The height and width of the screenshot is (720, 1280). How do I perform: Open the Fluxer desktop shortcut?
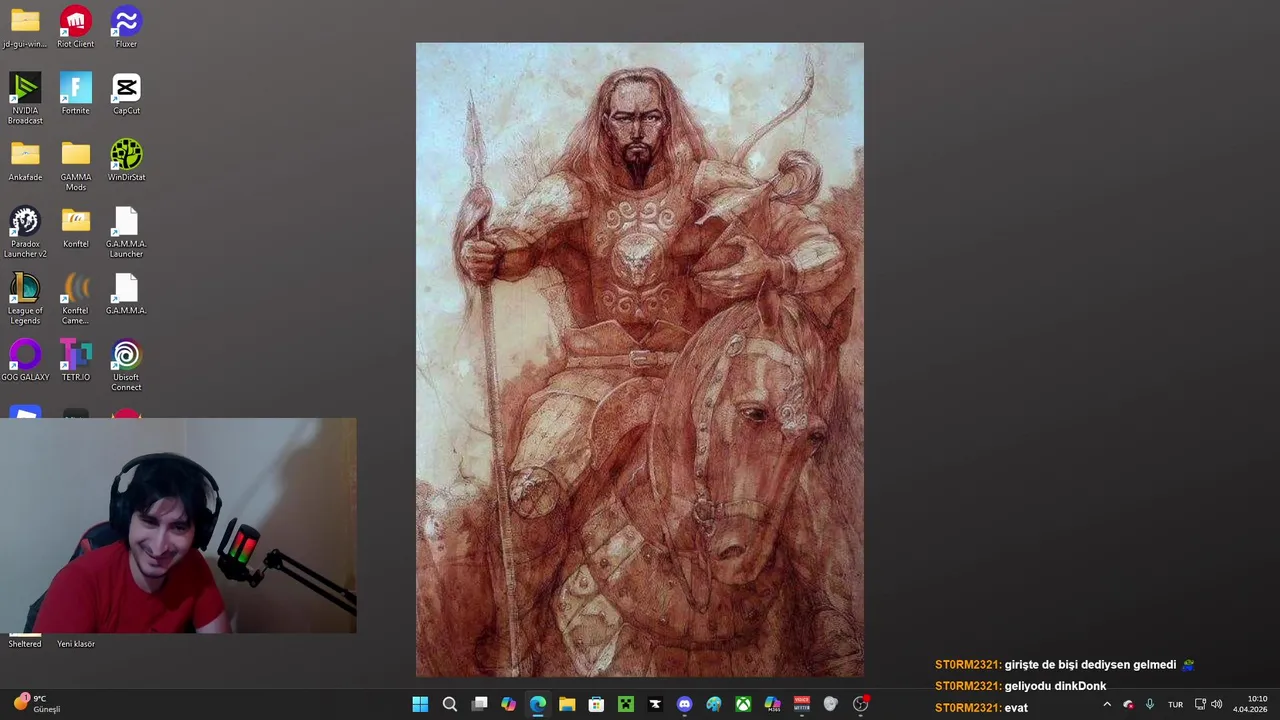tap(126, 27)
